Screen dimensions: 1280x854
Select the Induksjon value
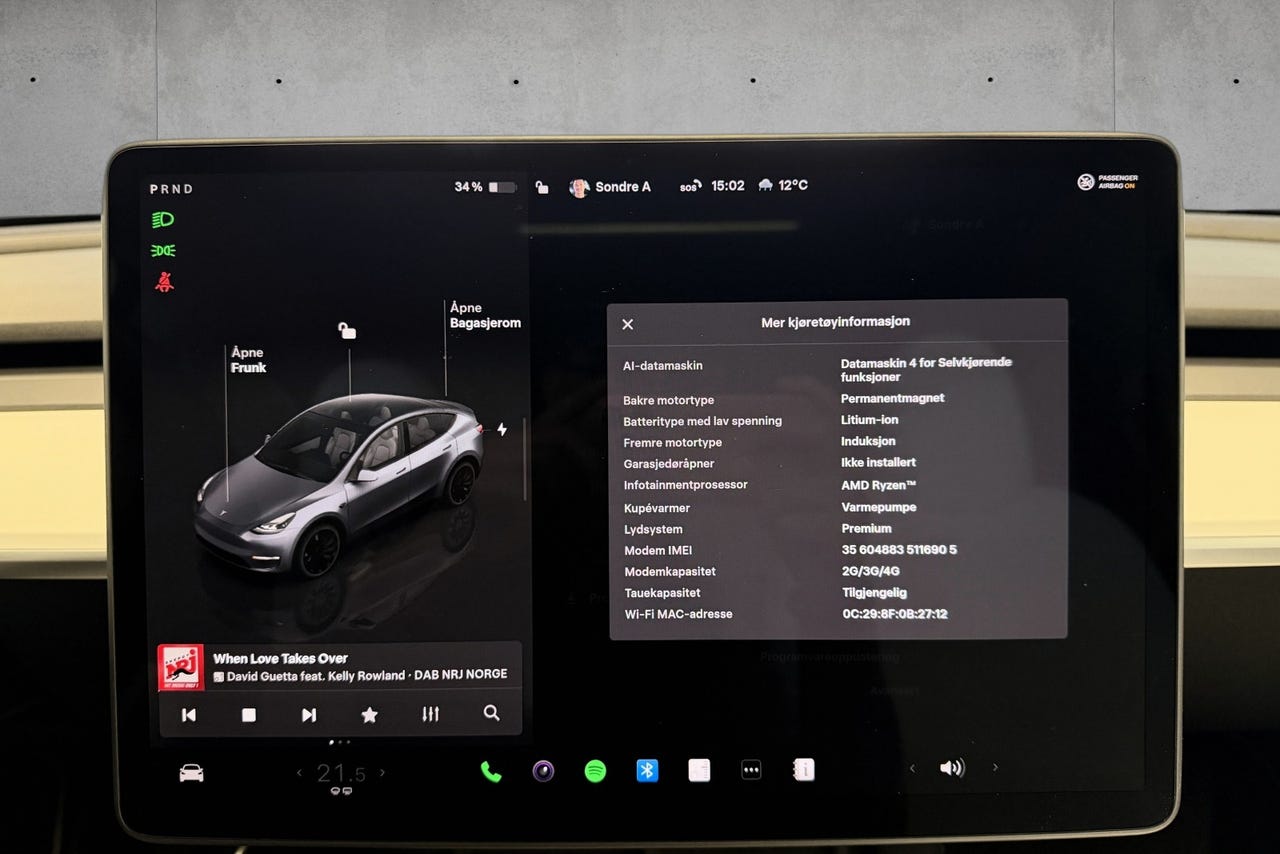tap(868, 441)
